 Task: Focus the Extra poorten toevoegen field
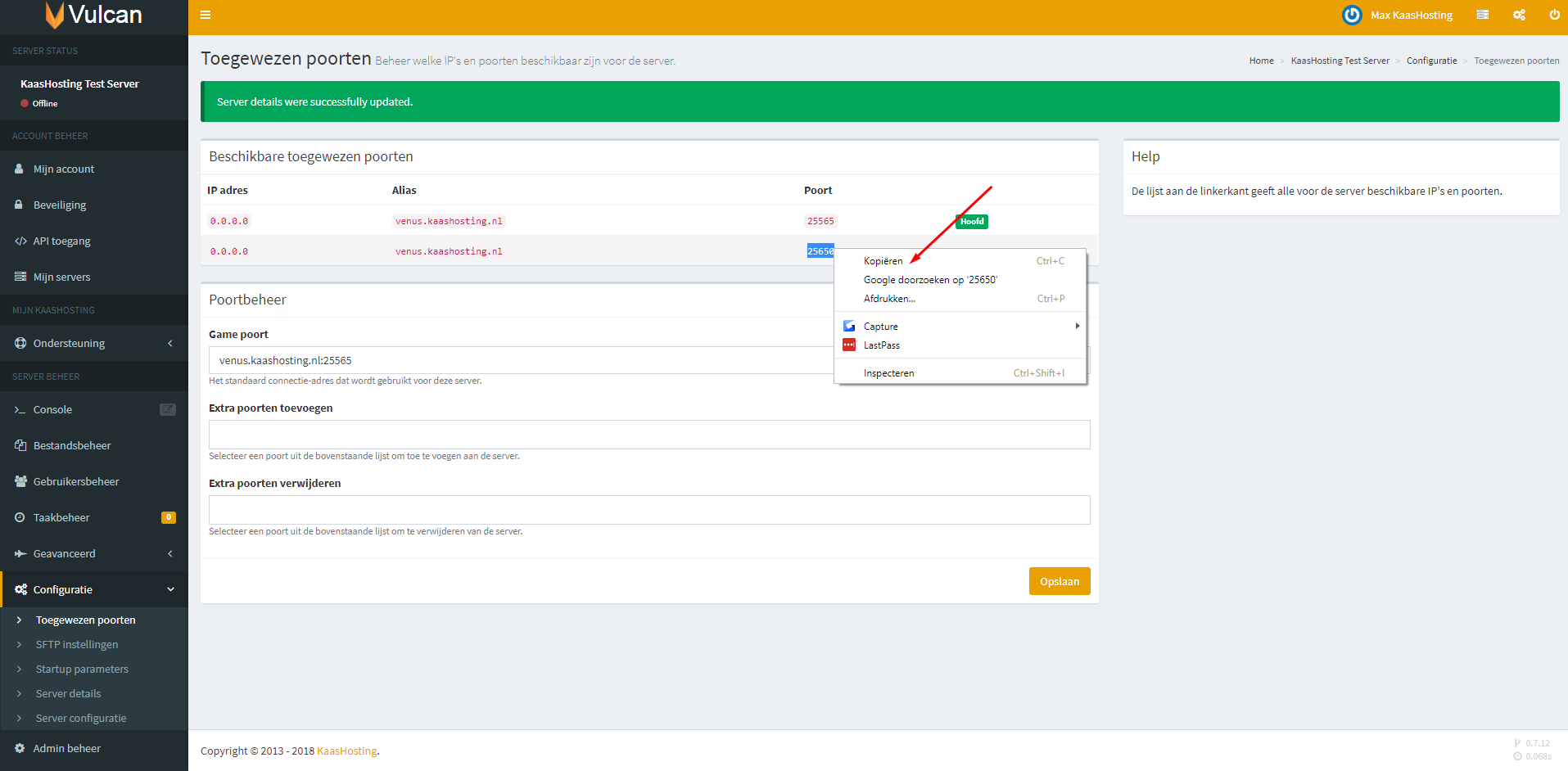(649, 435)
